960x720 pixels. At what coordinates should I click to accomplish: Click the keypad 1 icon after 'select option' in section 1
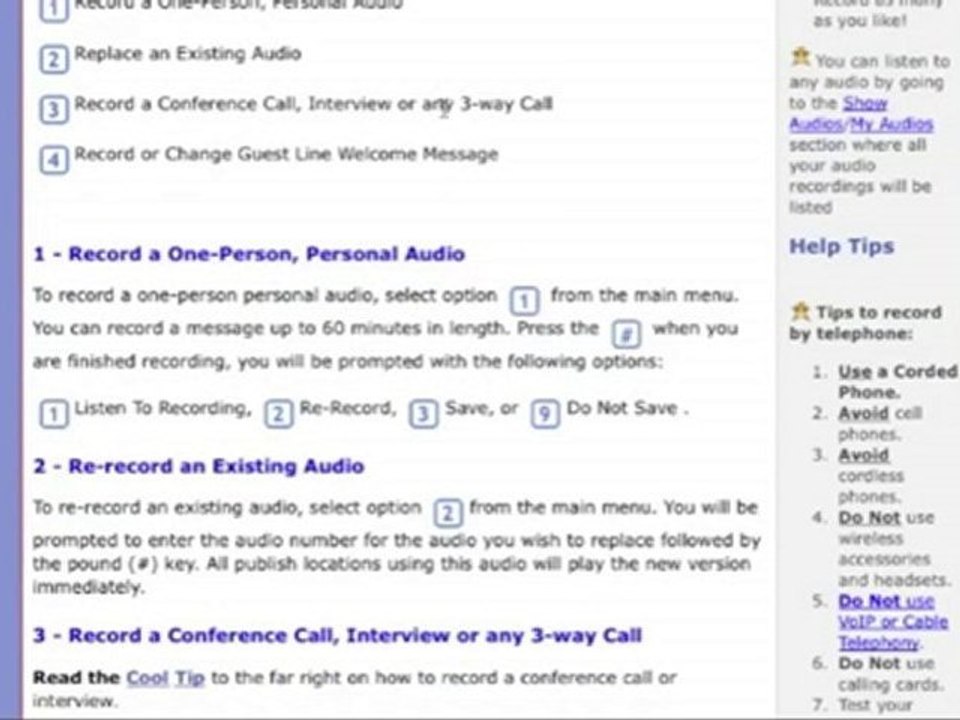525,301
